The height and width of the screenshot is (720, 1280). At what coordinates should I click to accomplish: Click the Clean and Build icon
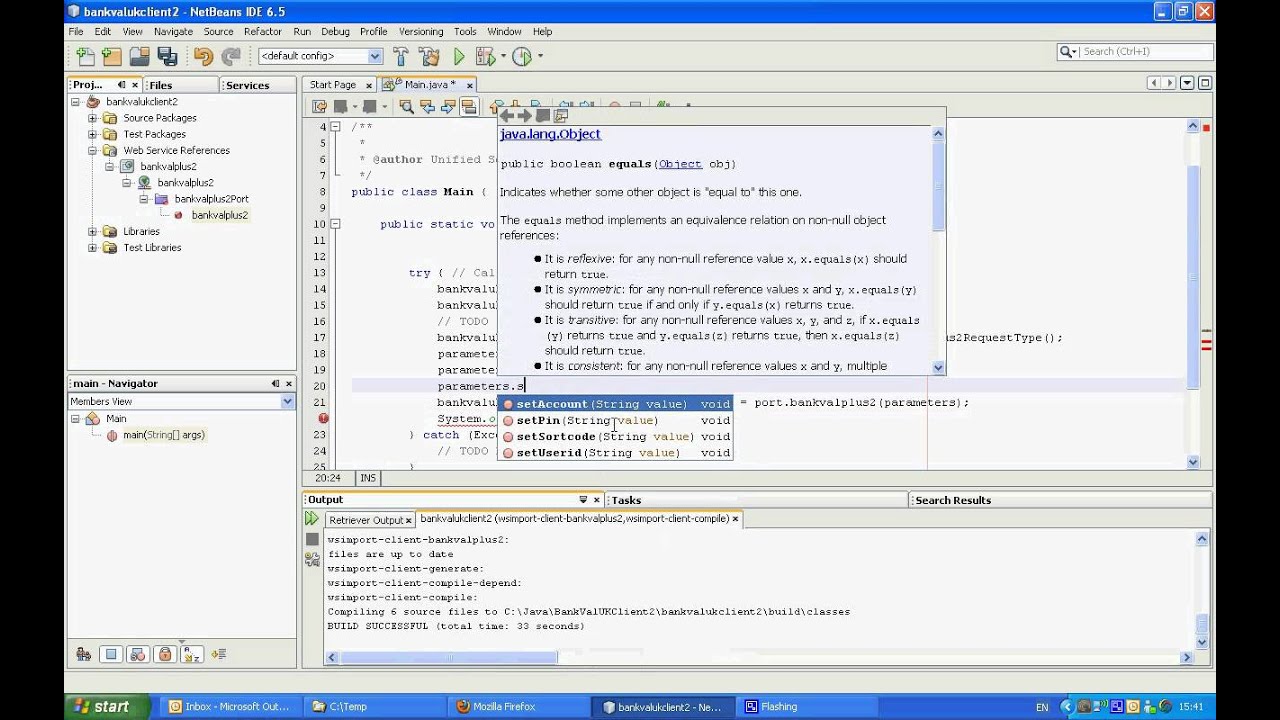coord(429,57)
